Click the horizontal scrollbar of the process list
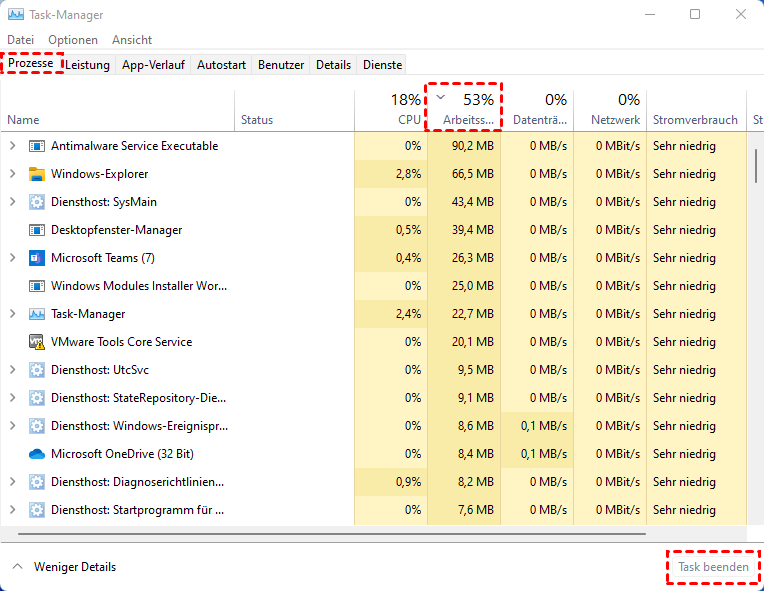Screen dimensions: 764x591 point(331,534)
